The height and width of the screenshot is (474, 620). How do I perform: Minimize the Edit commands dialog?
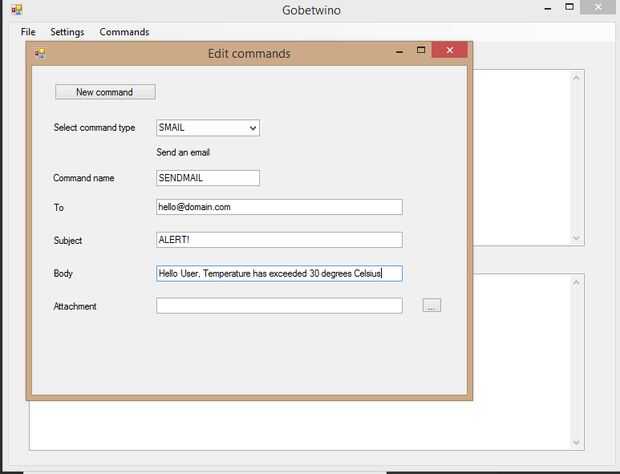pos(399,51)
